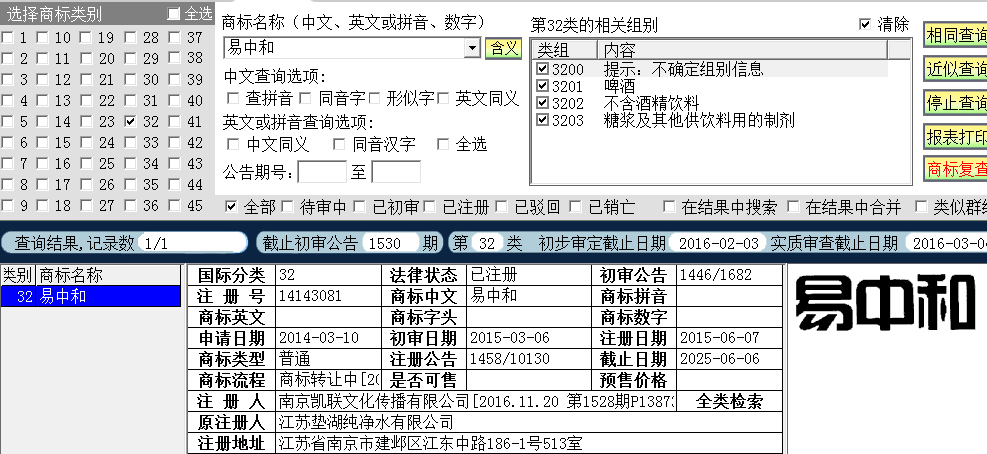Click the 停止查询 button
The width and height of the screenshot is (987, 454).
pyautogui.click(x=956, y=103)
